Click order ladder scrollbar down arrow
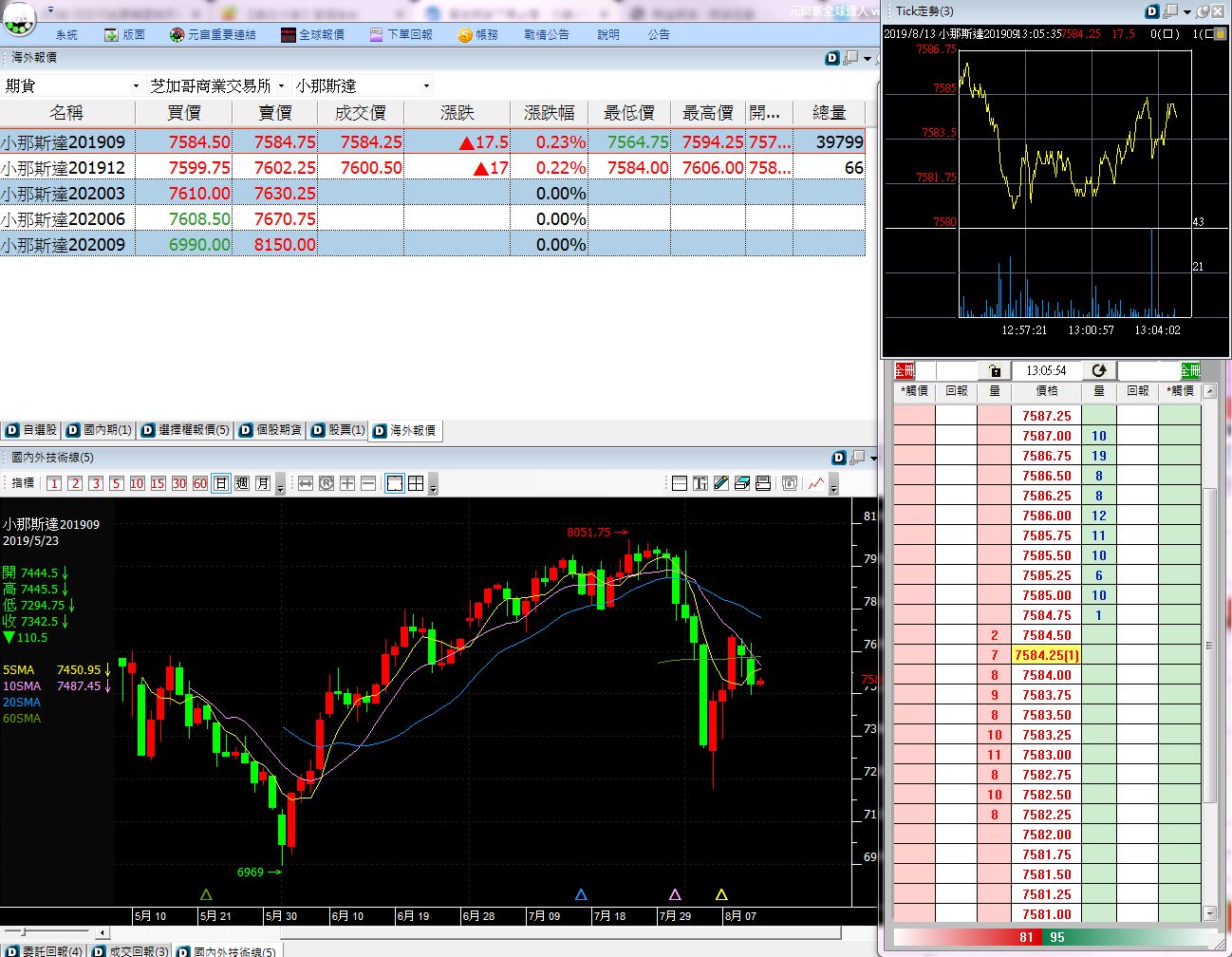The image size is (1232, 957). [x=1209, y=913]
